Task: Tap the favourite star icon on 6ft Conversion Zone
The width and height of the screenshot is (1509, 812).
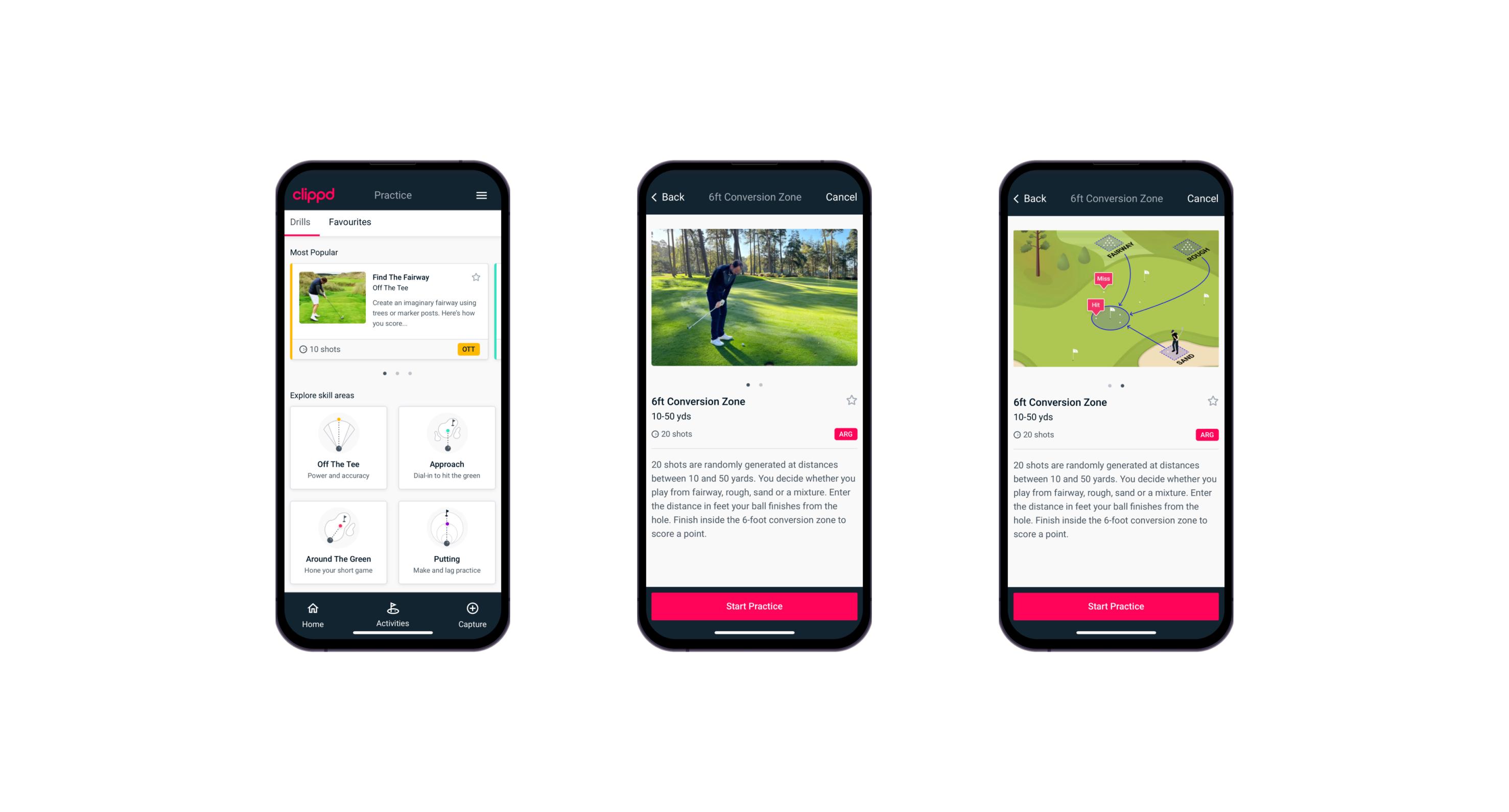Action: pyautogui.click(x=852, y=402)
